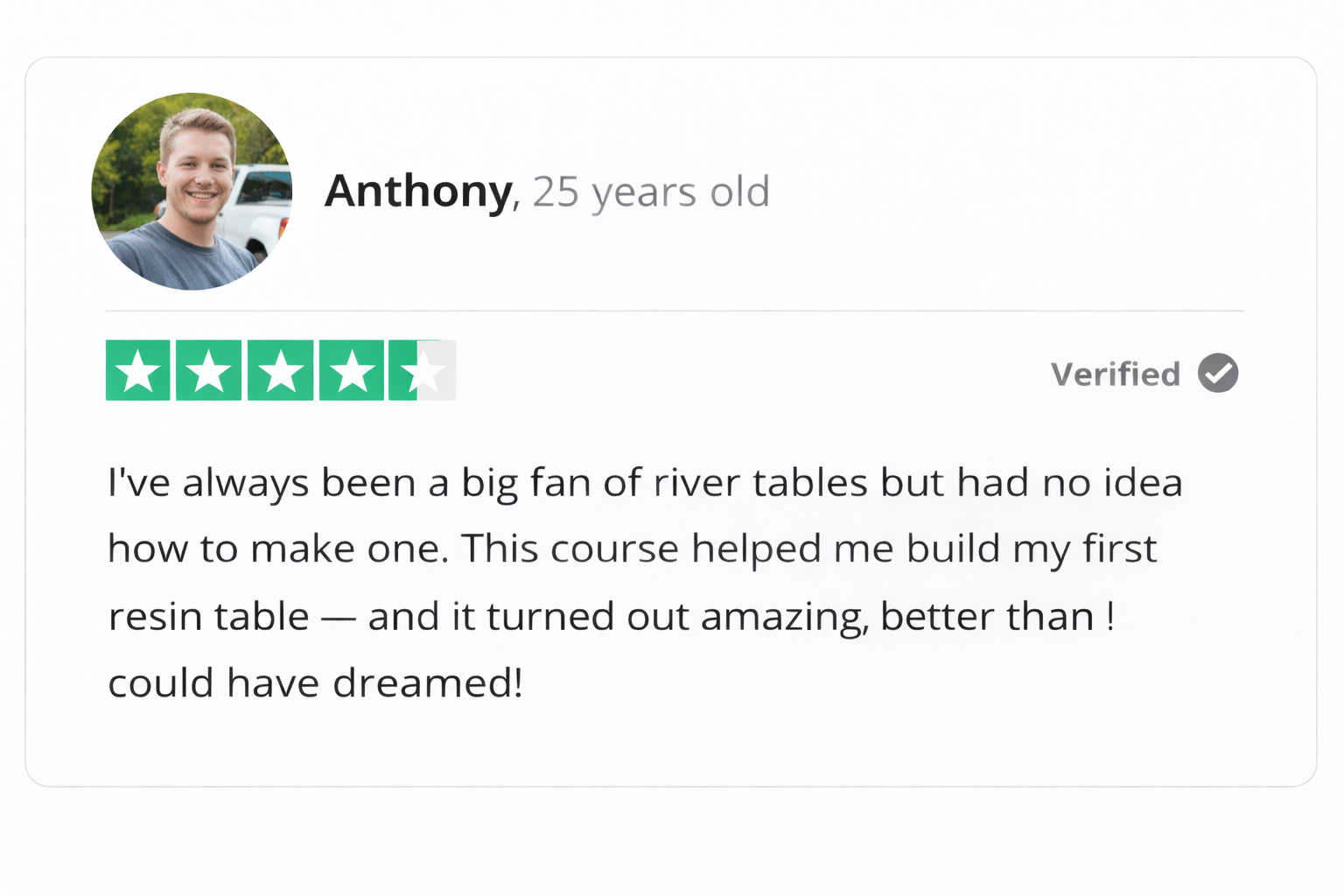This screenshot has width=1344, height=896.
Task: Click the first green rating star
Action: (138, 371)
